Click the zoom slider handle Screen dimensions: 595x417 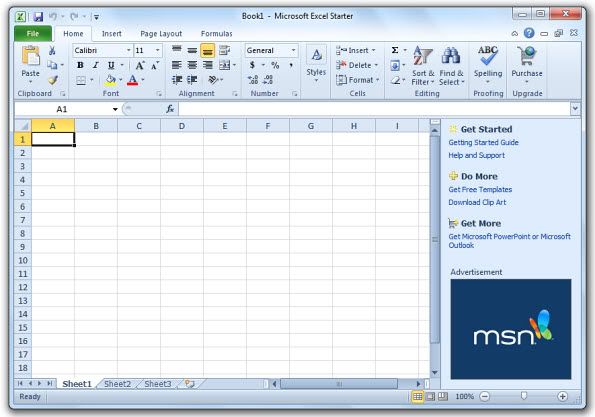click(524, 396)
